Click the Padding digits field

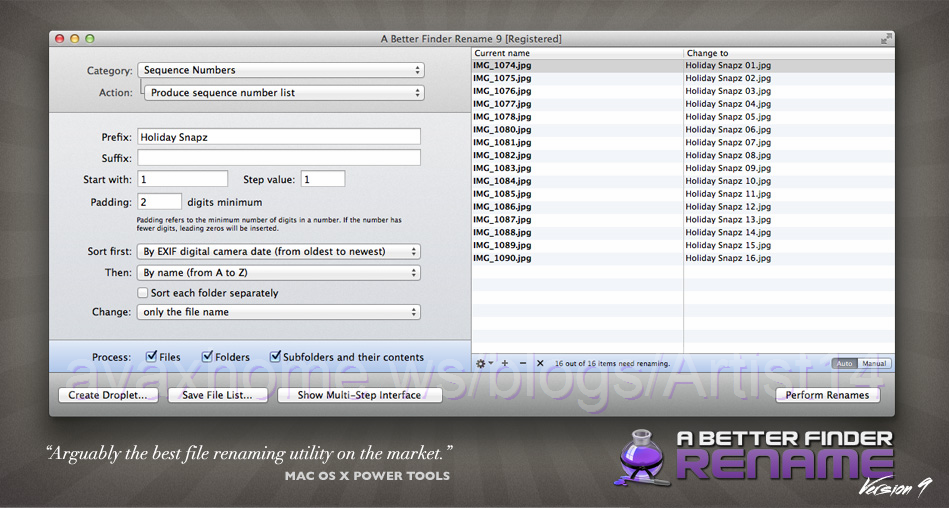[160, 202]
